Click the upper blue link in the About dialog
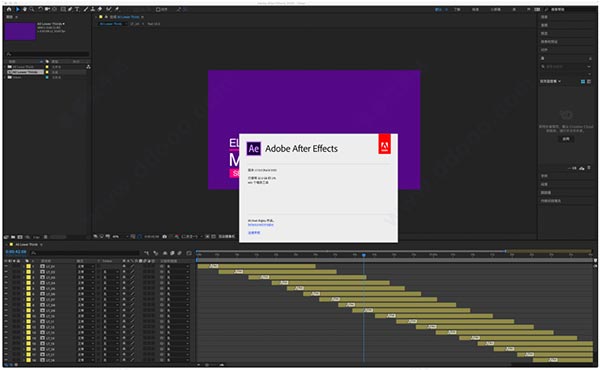This screenshot has width=600, height=370. tap(261, 225)
